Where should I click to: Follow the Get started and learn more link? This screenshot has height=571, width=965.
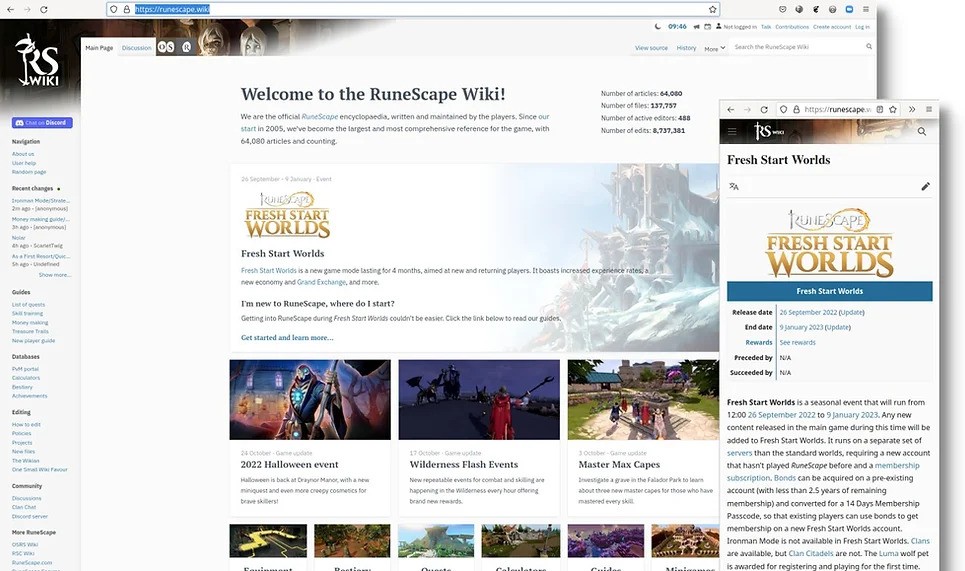(287, 338)
